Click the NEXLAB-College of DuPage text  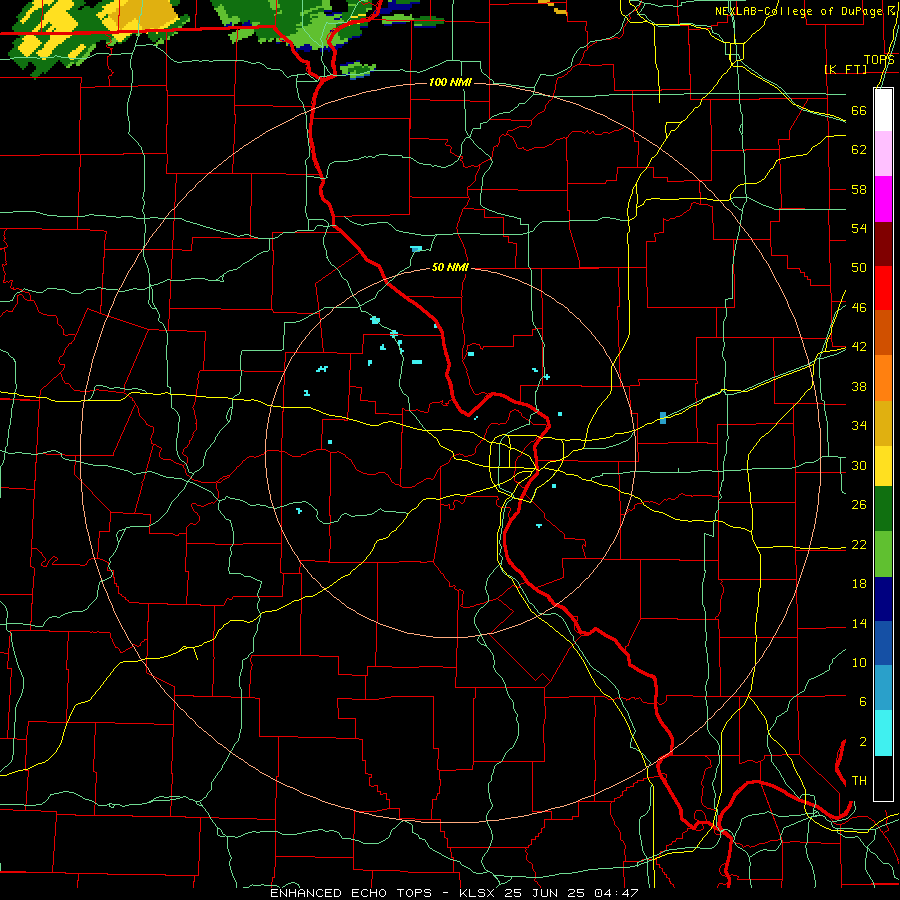pos(798,11)
